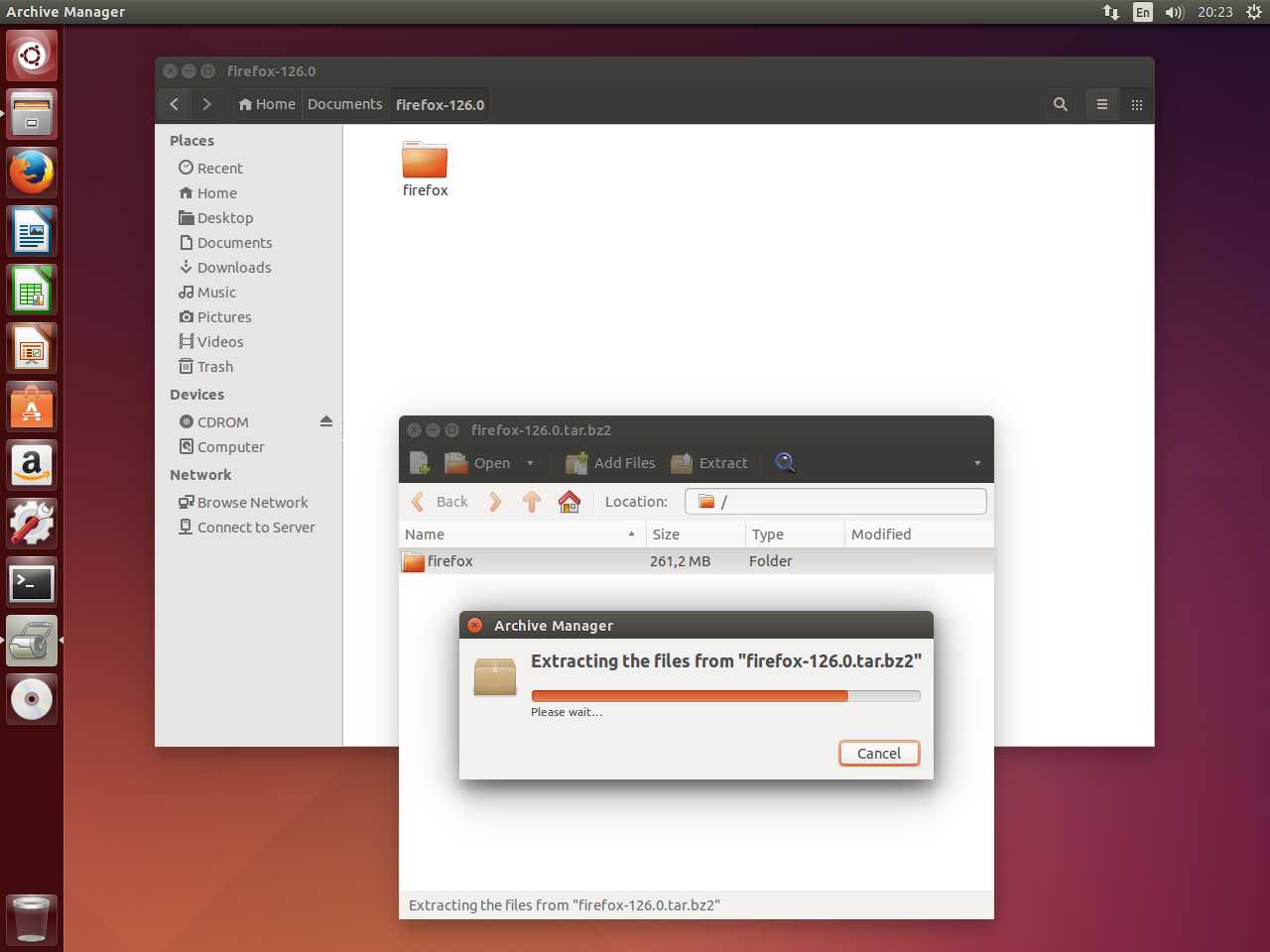The height and width of the screenshot is (952, 1270).
Task: Open LibreOffice Calc from the launcher
Action: pos(32,290)
